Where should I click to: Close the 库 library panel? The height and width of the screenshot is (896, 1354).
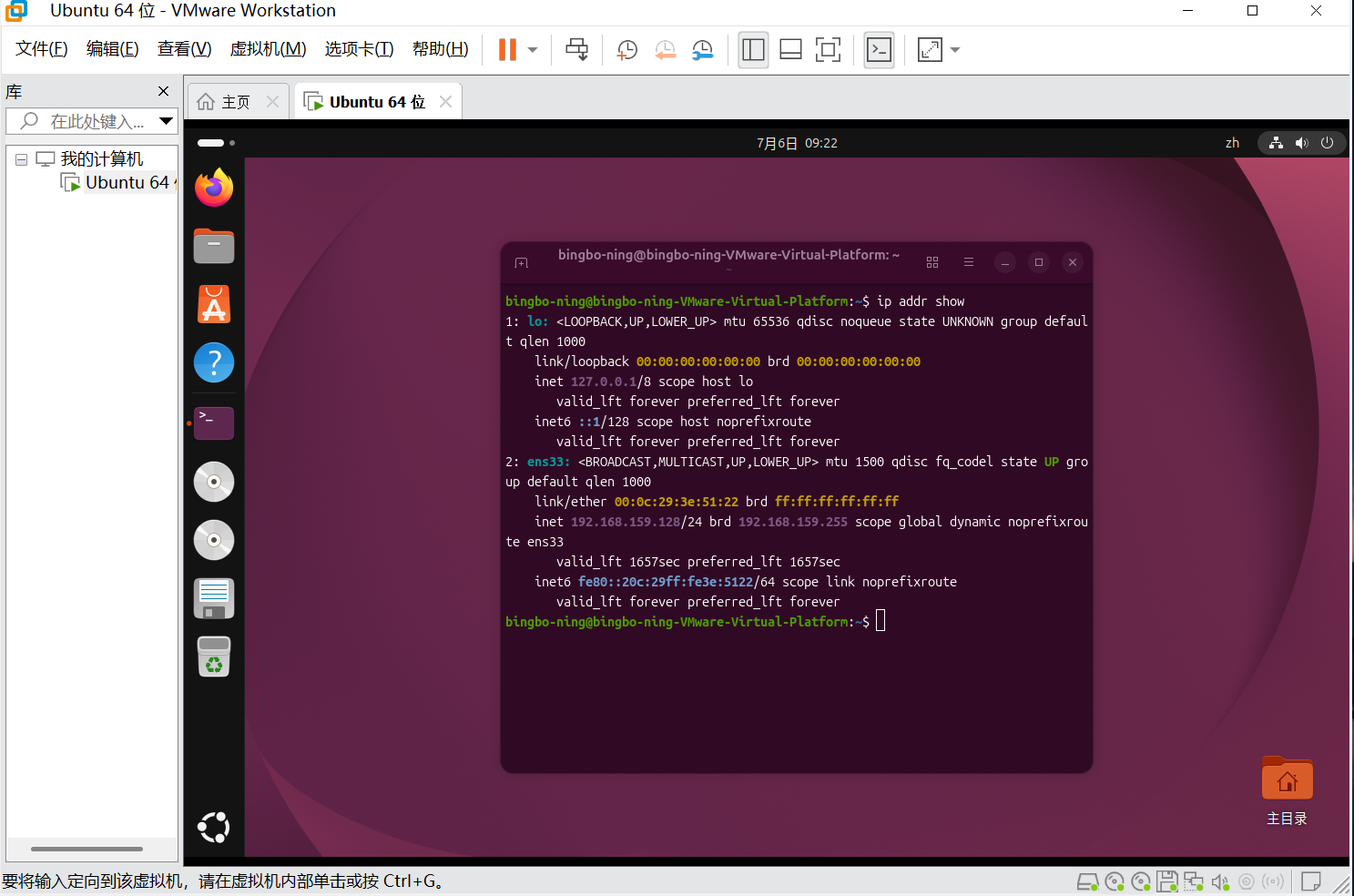click(x=164, y=91)
